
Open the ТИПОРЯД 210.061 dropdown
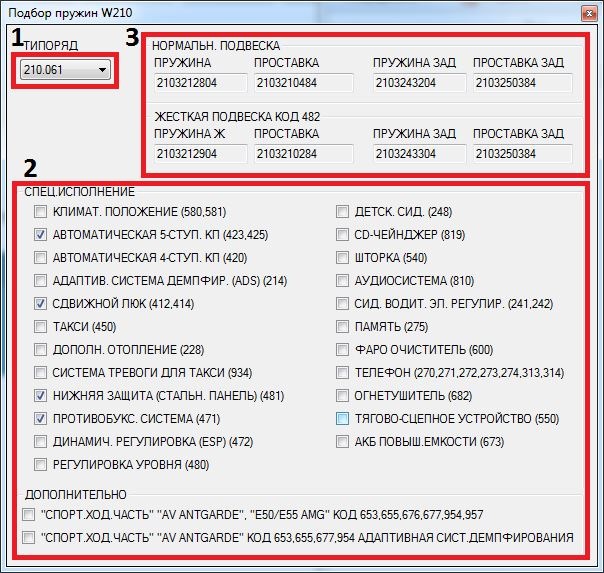point(65,70)
